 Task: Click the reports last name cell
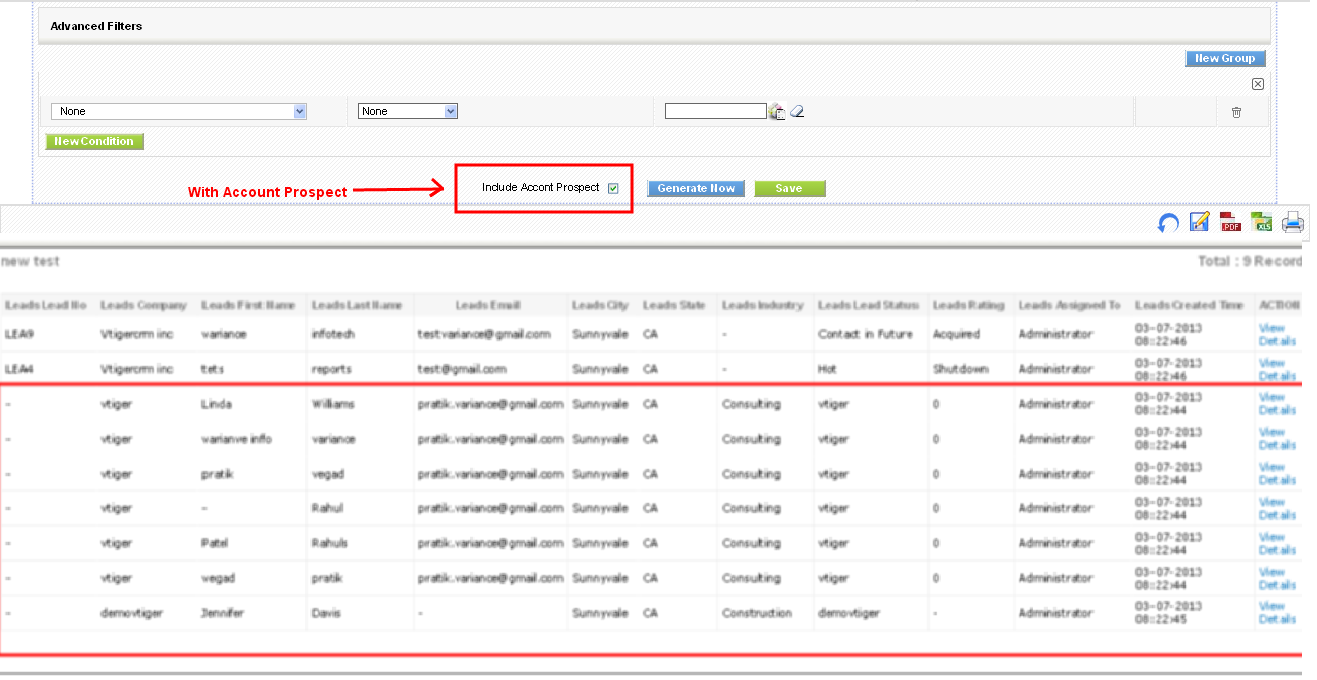coord(331,369)
